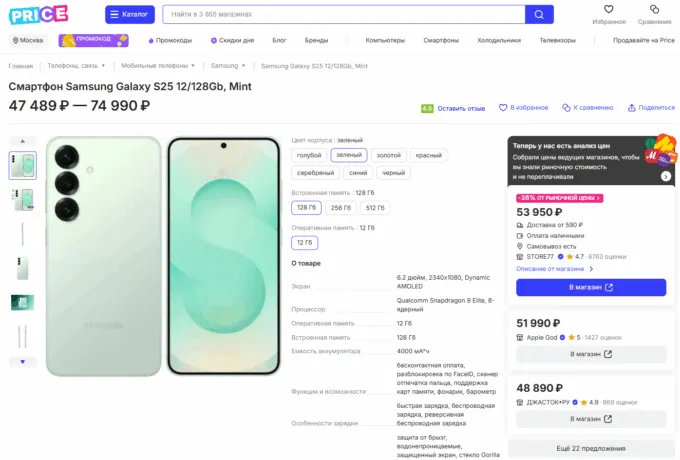Expand Ещё 22 предложения offers
The height and width of the screenshot is (460, 680).
click(x=591, y=447)
